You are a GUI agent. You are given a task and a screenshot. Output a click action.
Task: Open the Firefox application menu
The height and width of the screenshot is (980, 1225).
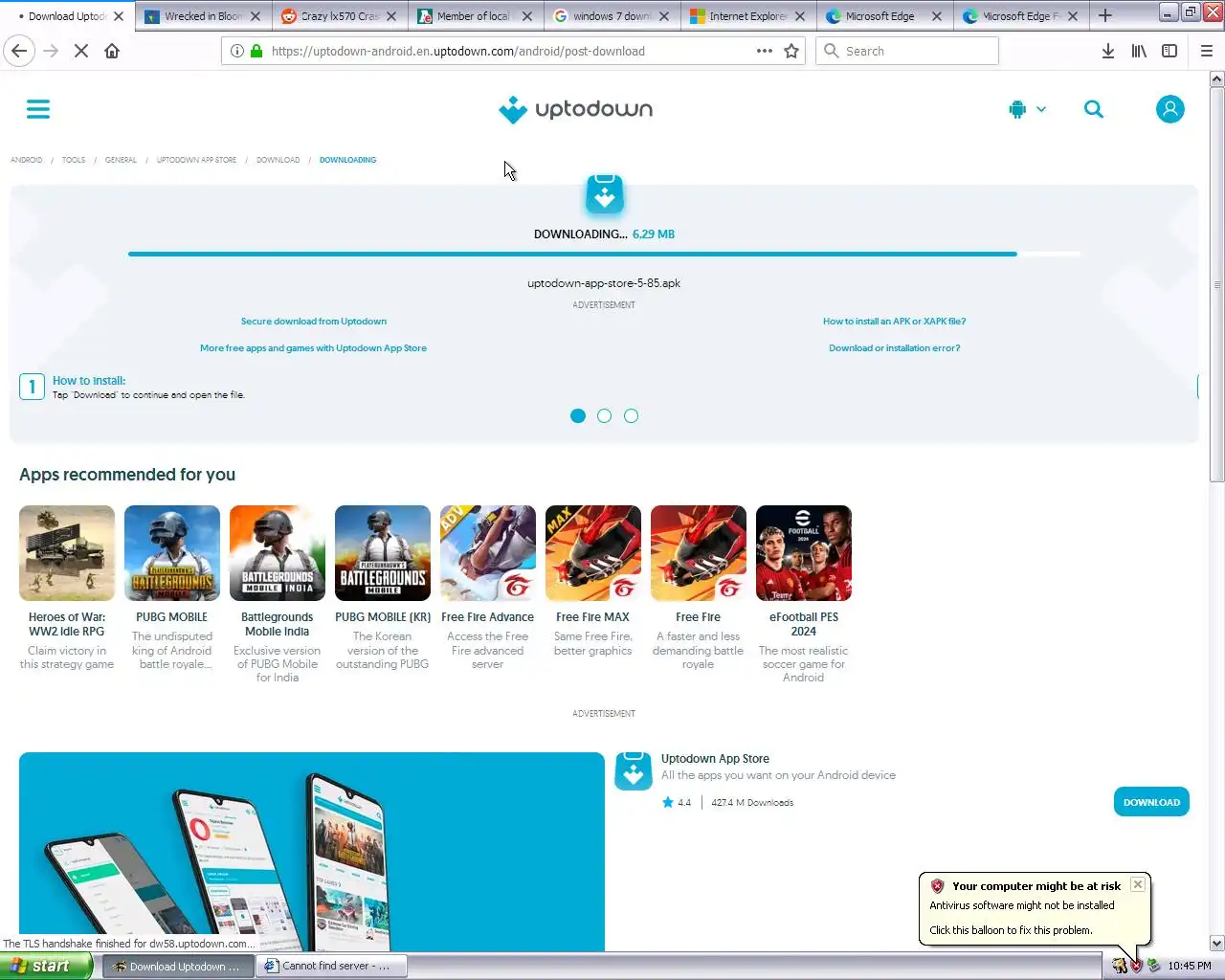pos(1207,51)
